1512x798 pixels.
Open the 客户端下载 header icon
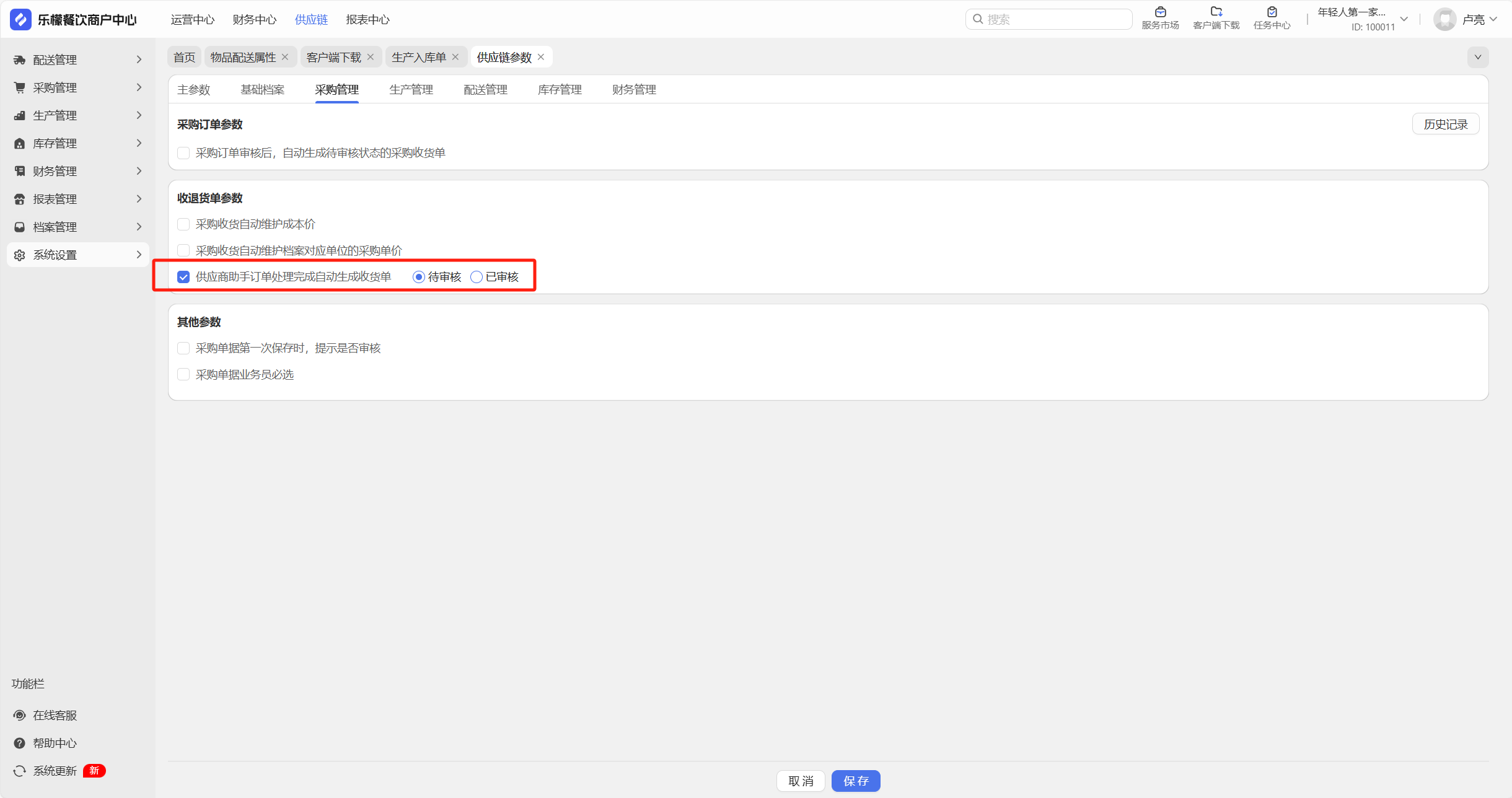click(x=1216, y=12)
